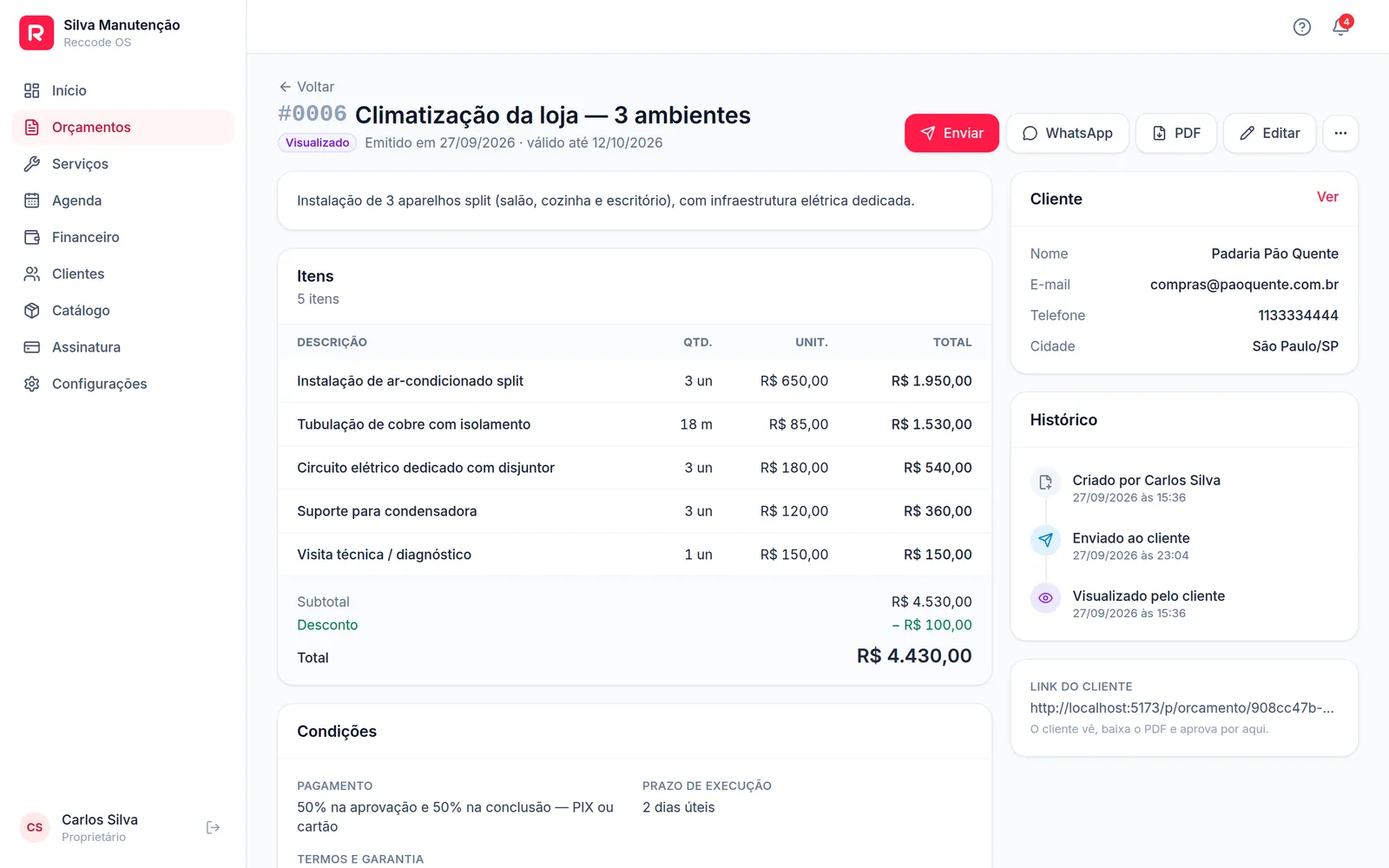Screen dimensions: 1389x868
Task: Open Financeiro section
Action: pyautogui.click(x=123, y=237)
